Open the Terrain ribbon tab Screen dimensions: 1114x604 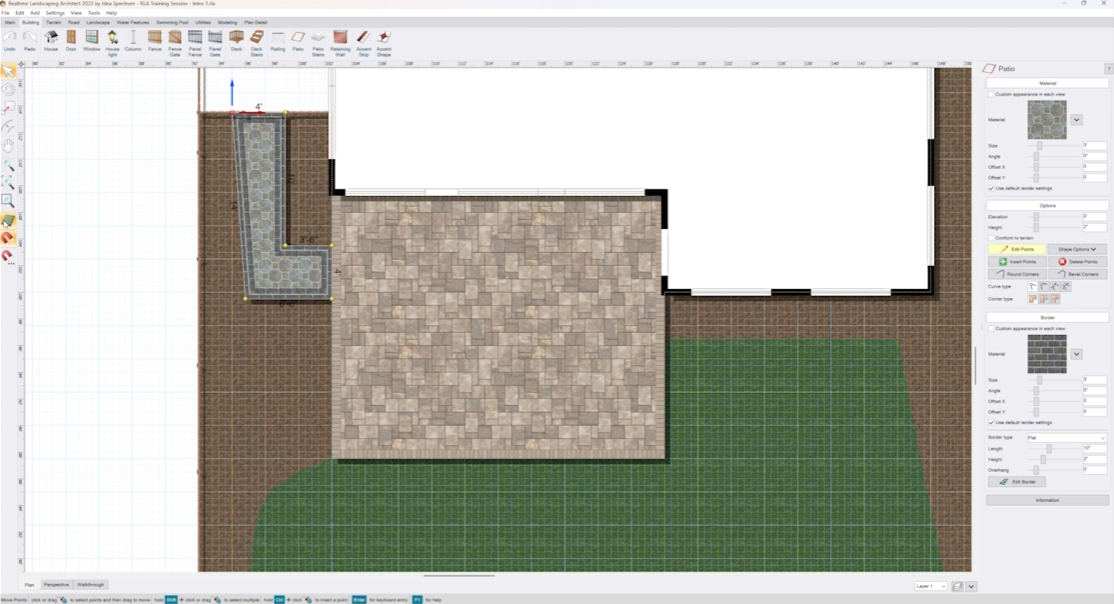[x=53, y=22]
